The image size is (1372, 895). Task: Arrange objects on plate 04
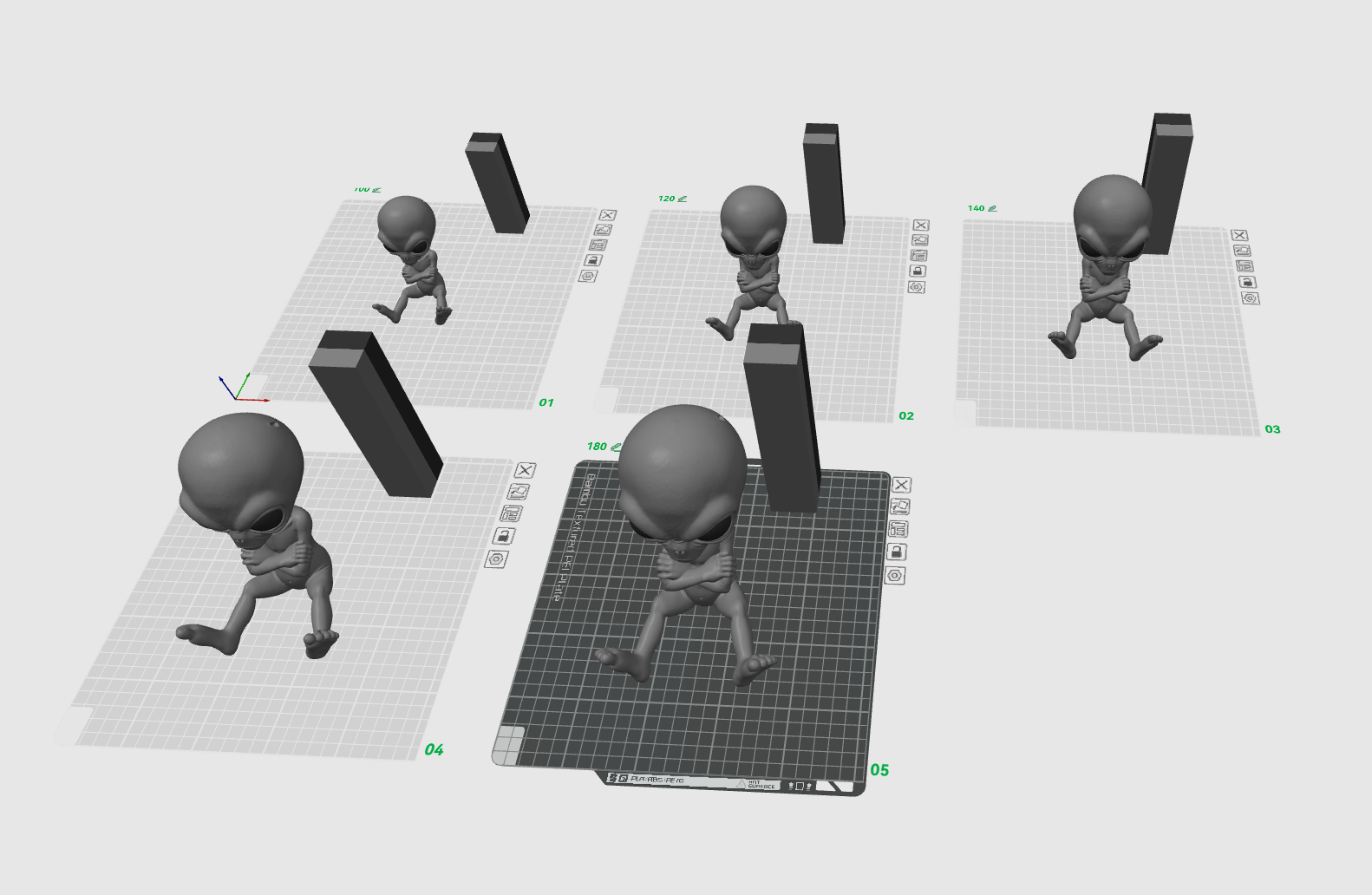(x=511, y=513)
